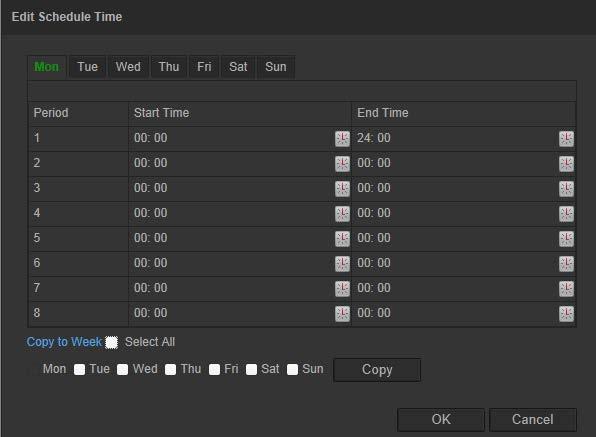Confirm schedule with OK button
Viewport: 596px width, 437px height.
pyautogui.click(x=441, y=420)
